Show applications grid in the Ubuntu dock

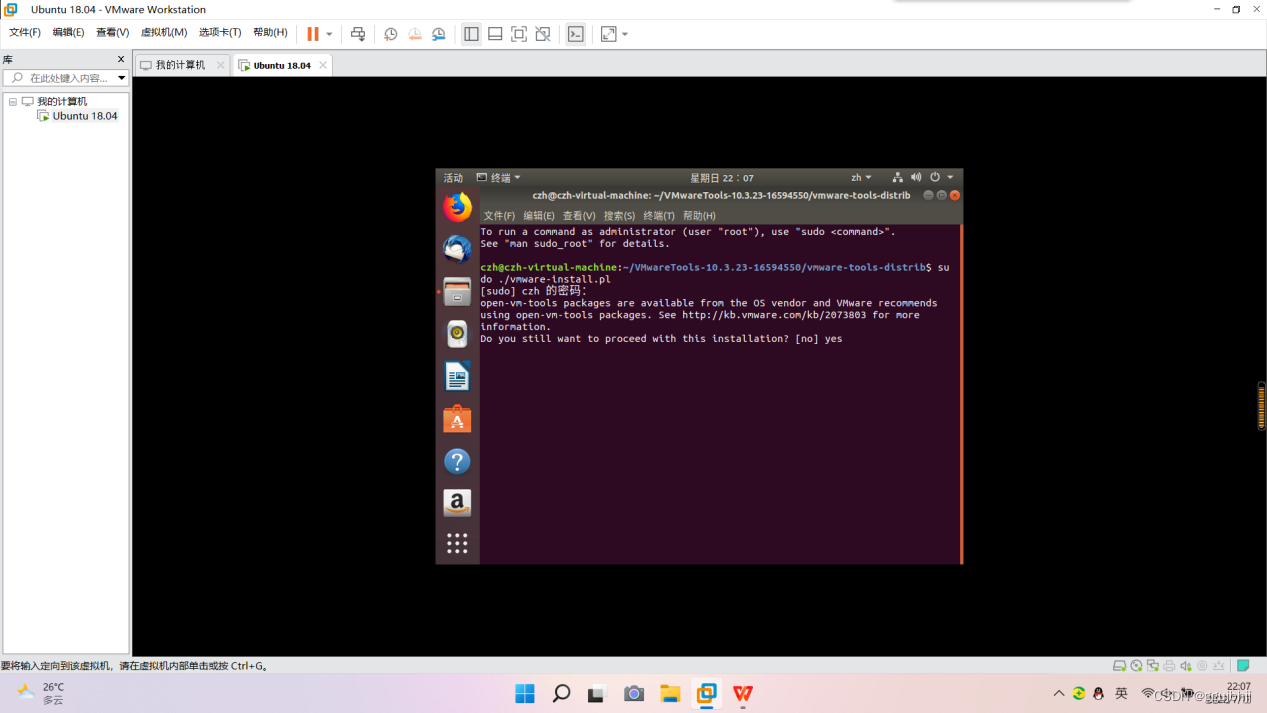tap(457, 543)
